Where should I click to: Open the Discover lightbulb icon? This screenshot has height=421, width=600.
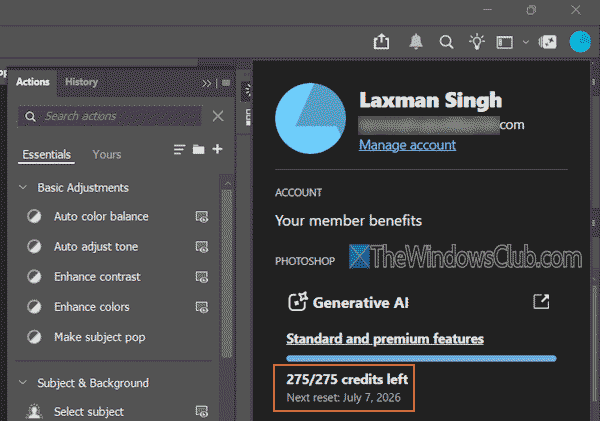(477, 41)
